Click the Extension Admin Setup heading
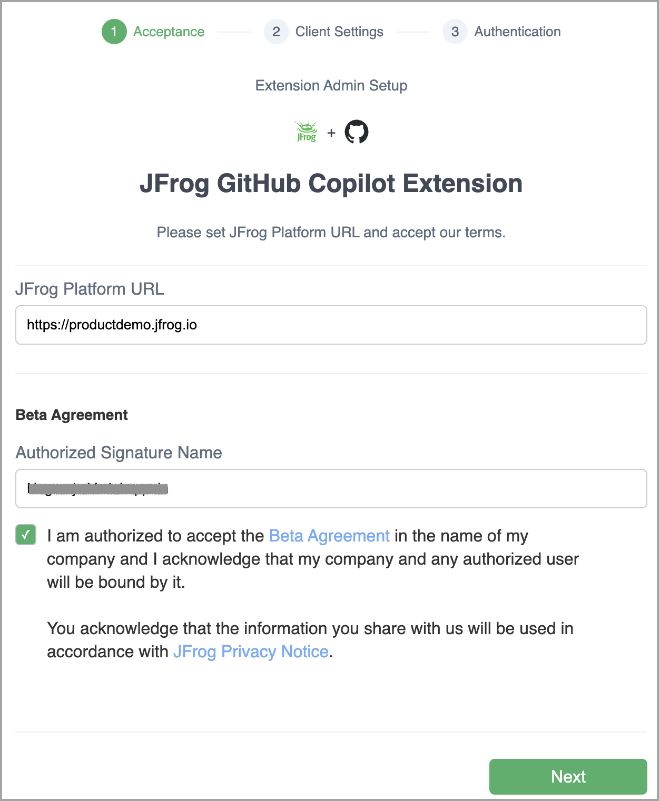The height and width of the screenshot is (801, 659). click(x=331, y=86)
